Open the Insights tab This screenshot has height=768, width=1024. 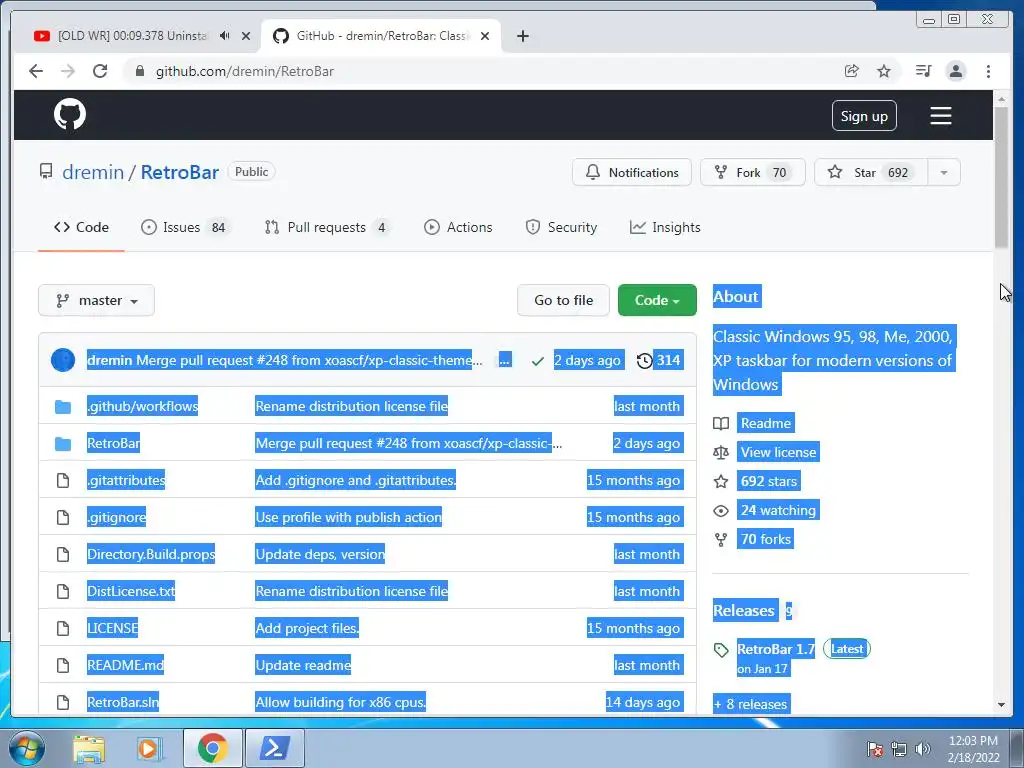click(x=665, y=227)
